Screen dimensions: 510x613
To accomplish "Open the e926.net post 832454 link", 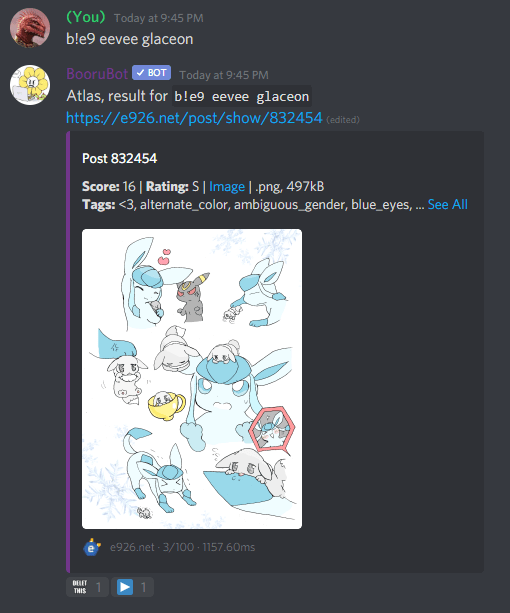I will [194, 118].
